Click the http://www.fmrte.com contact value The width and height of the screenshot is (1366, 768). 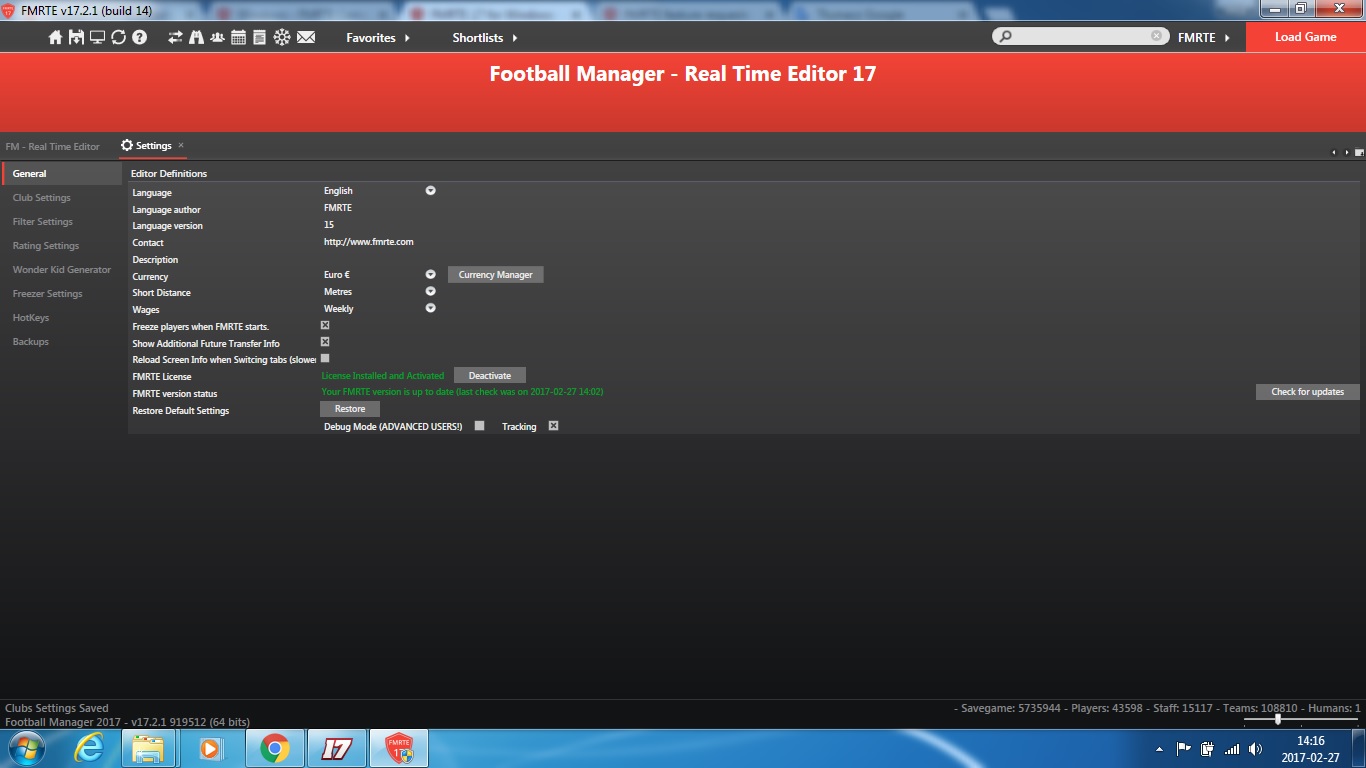pos(369,242)
